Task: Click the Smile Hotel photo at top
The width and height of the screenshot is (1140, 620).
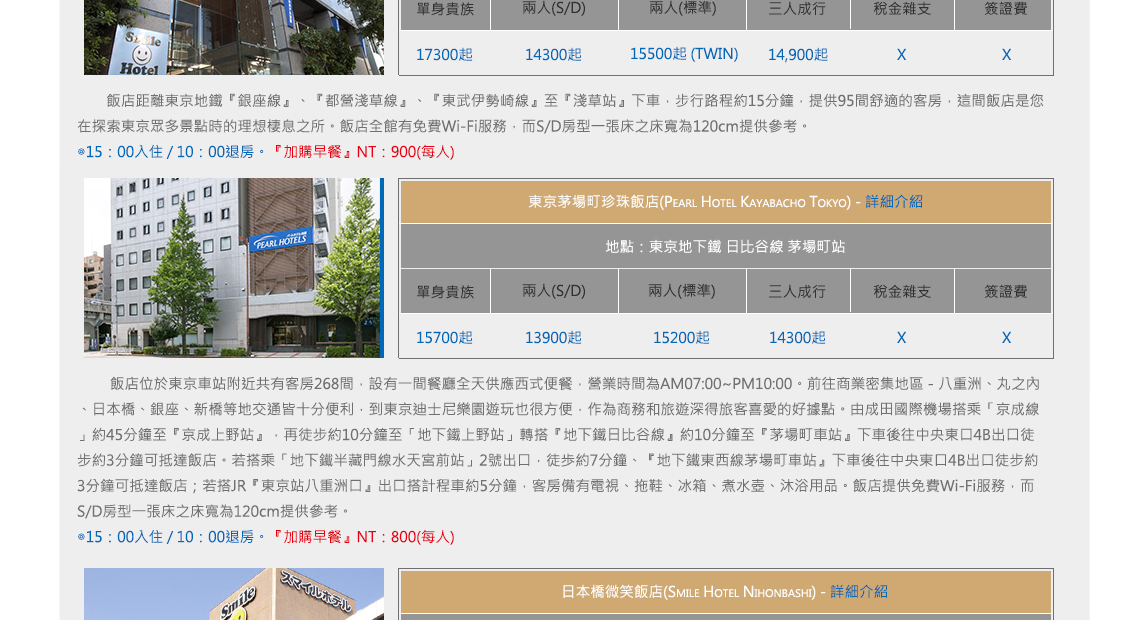Action: [233, 37]
